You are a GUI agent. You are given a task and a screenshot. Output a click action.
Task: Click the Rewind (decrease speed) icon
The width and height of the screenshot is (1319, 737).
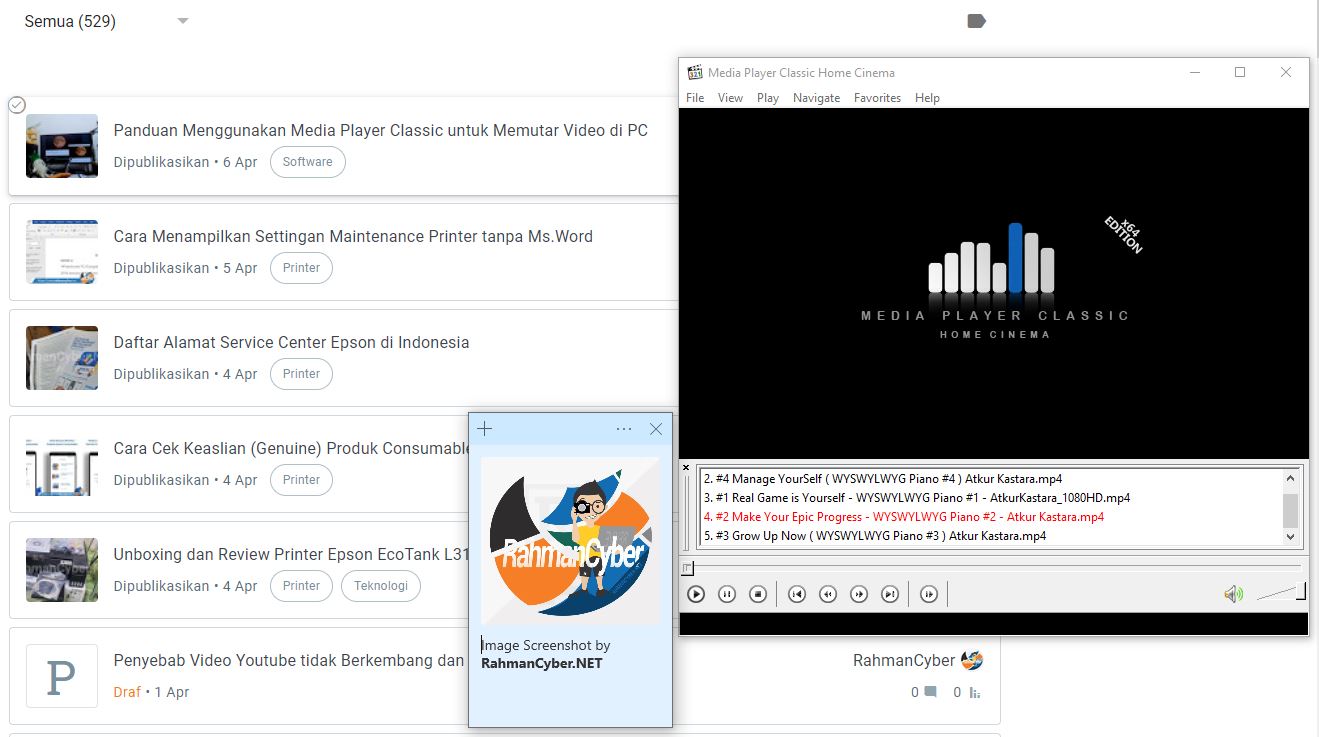pos(828,594)
